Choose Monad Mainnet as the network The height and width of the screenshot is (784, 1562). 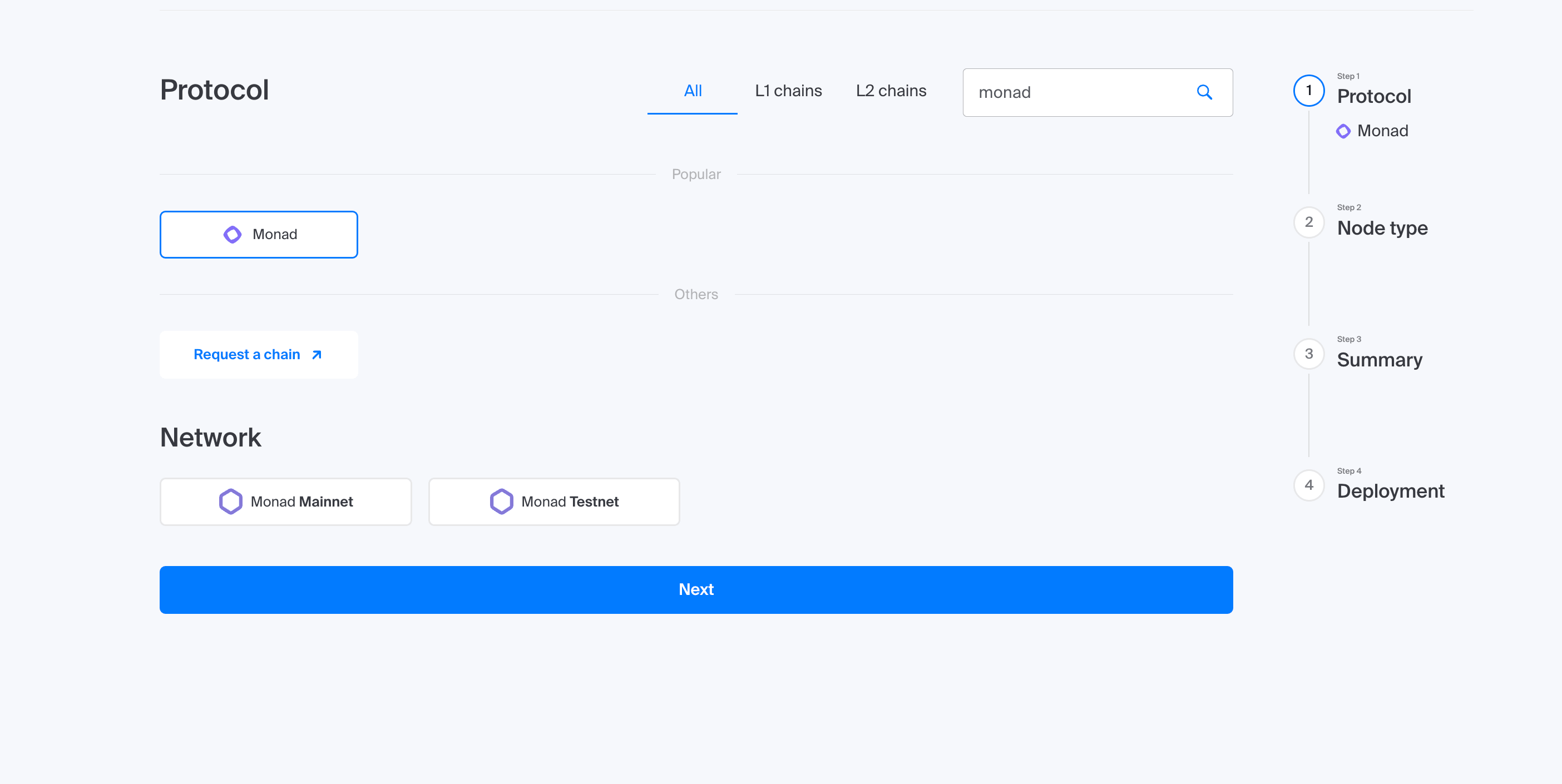coord(285,501)
